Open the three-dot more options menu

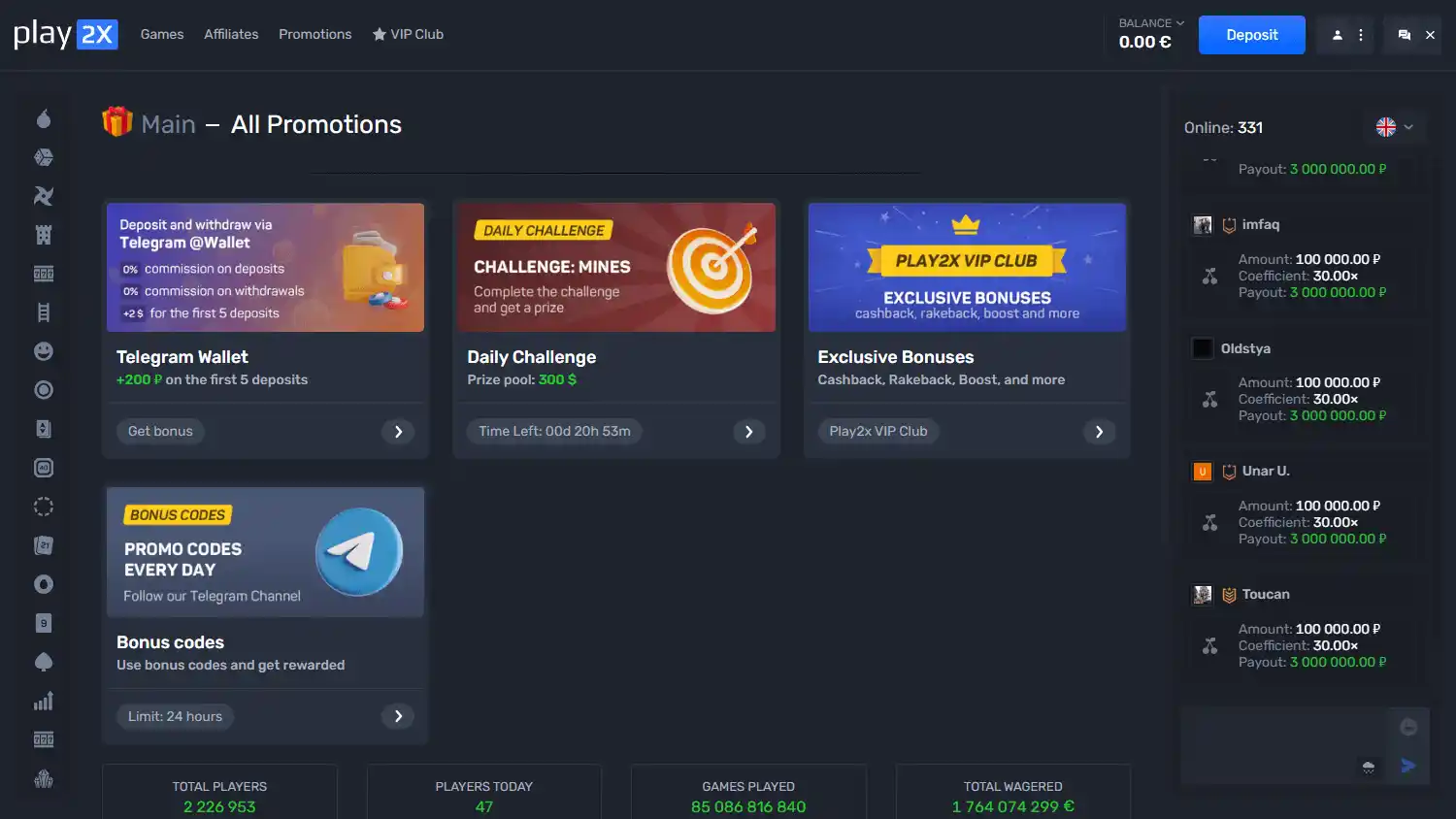tap(1361, 35)
